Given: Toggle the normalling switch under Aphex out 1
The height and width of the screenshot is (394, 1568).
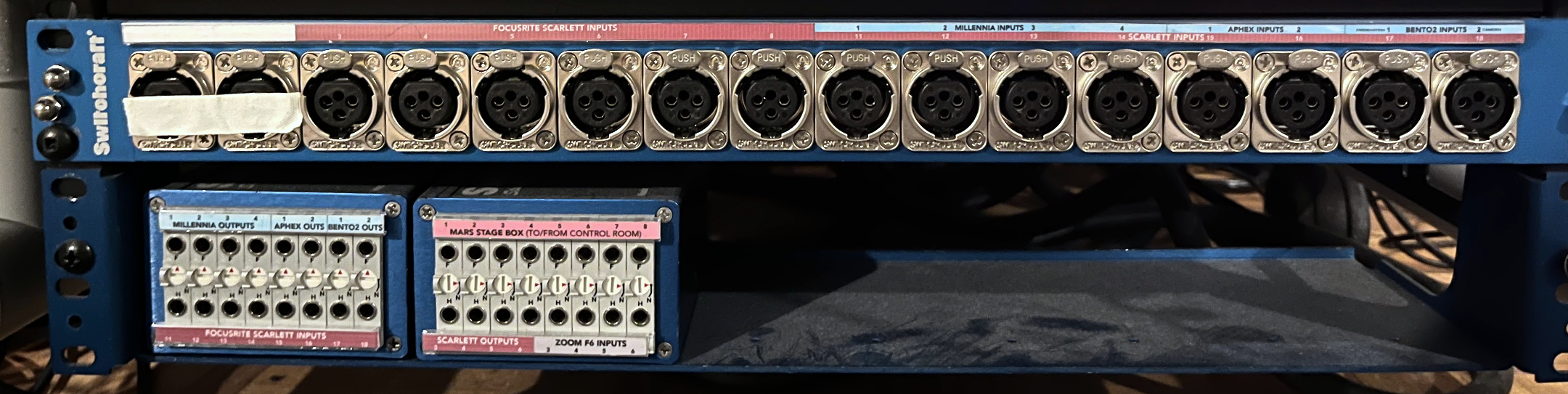Looking at the screenshot, I should click(x=284, y=278).
